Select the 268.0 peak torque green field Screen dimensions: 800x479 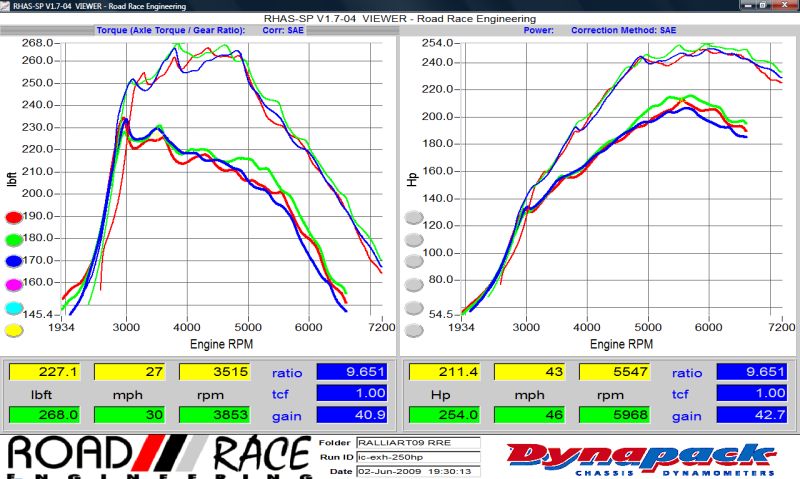click(x=43, y=415)
